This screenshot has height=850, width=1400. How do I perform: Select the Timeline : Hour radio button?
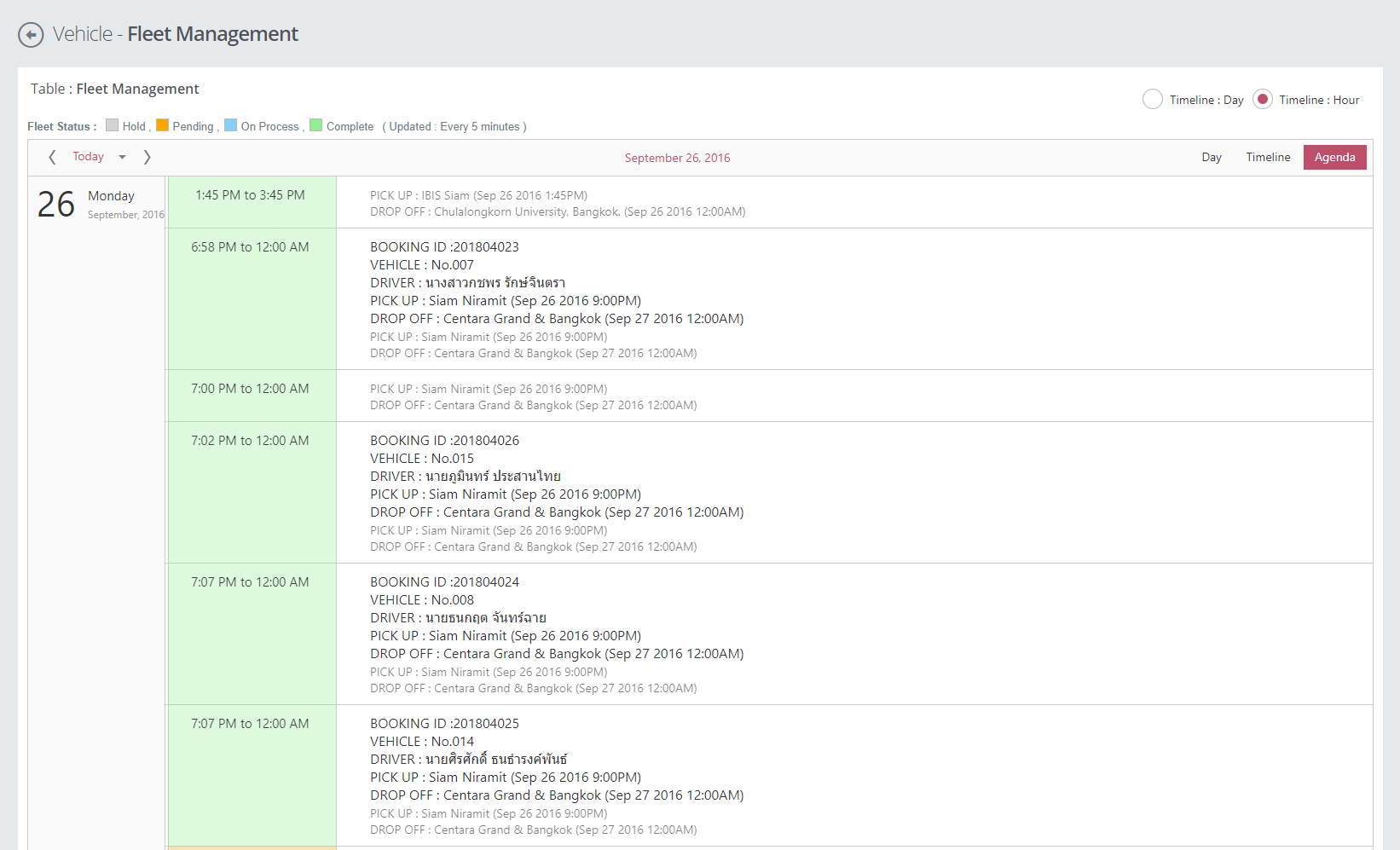(1262, 100)
